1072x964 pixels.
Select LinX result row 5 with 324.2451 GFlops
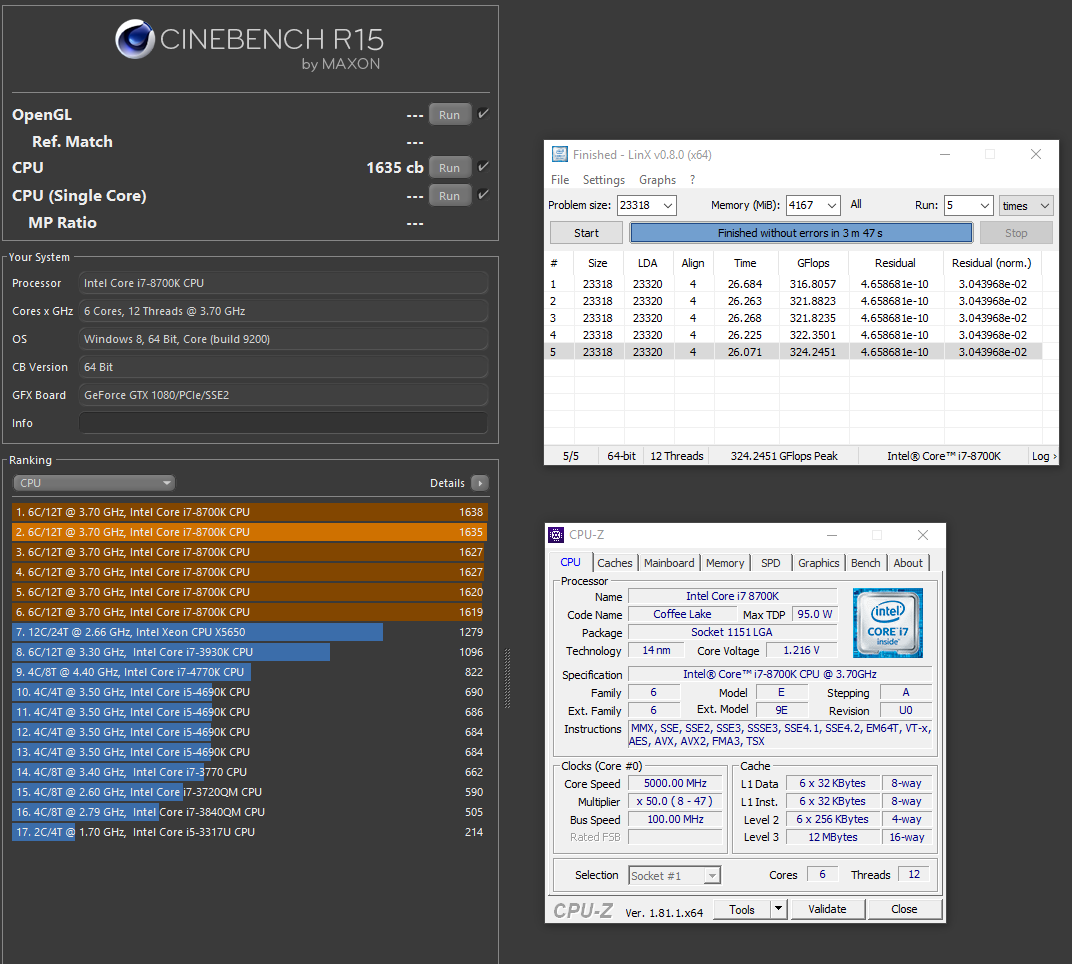tap(794, 352)
